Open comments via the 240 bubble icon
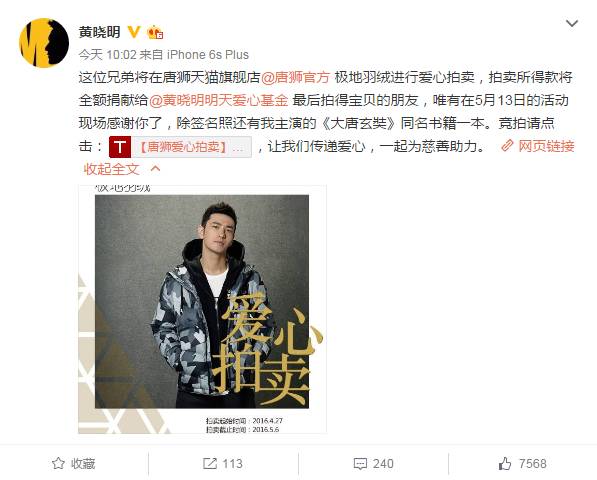597x480 pixels. [360, 464]
